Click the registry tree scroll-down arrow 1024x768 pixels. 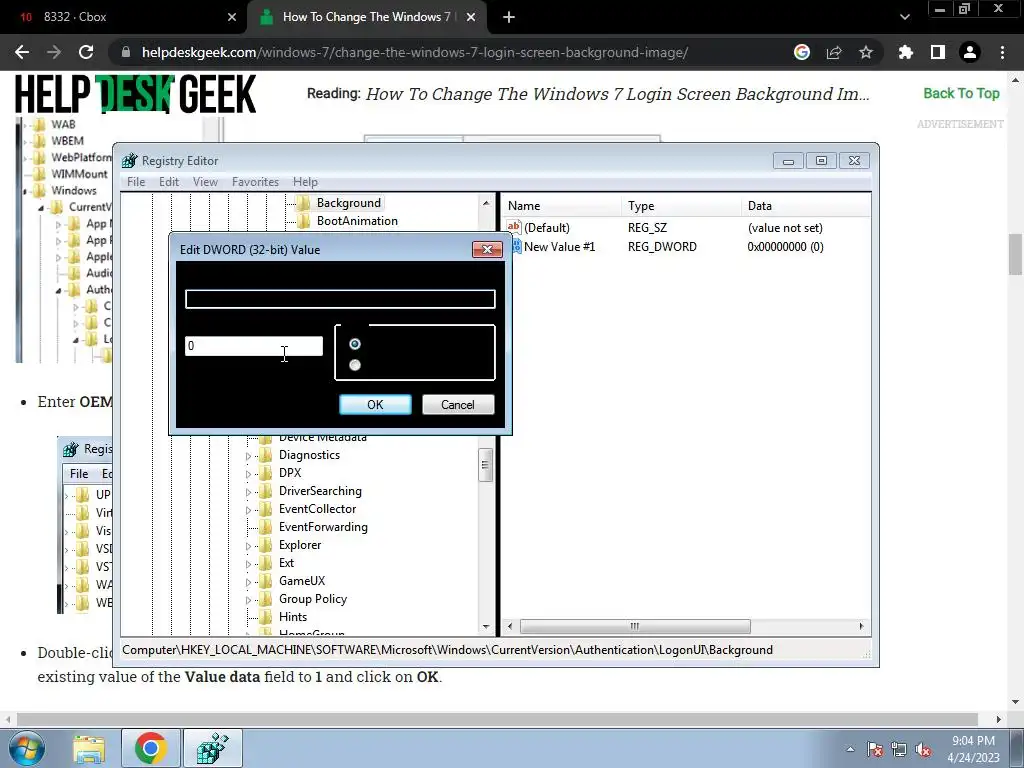(x=486, y=627)
